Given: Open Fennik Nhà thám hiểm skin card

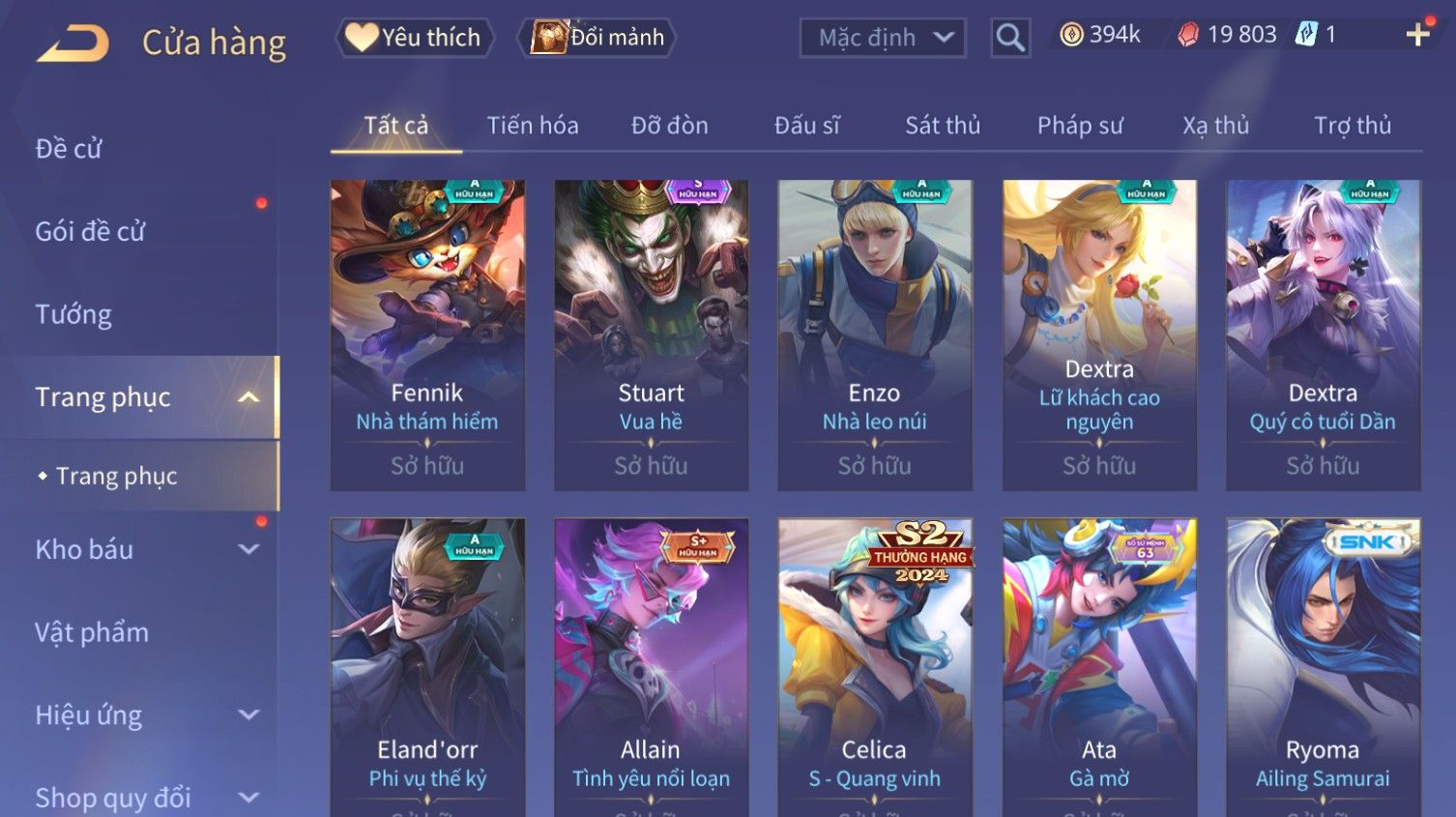Looking at the screenshot, I should 427,335.
